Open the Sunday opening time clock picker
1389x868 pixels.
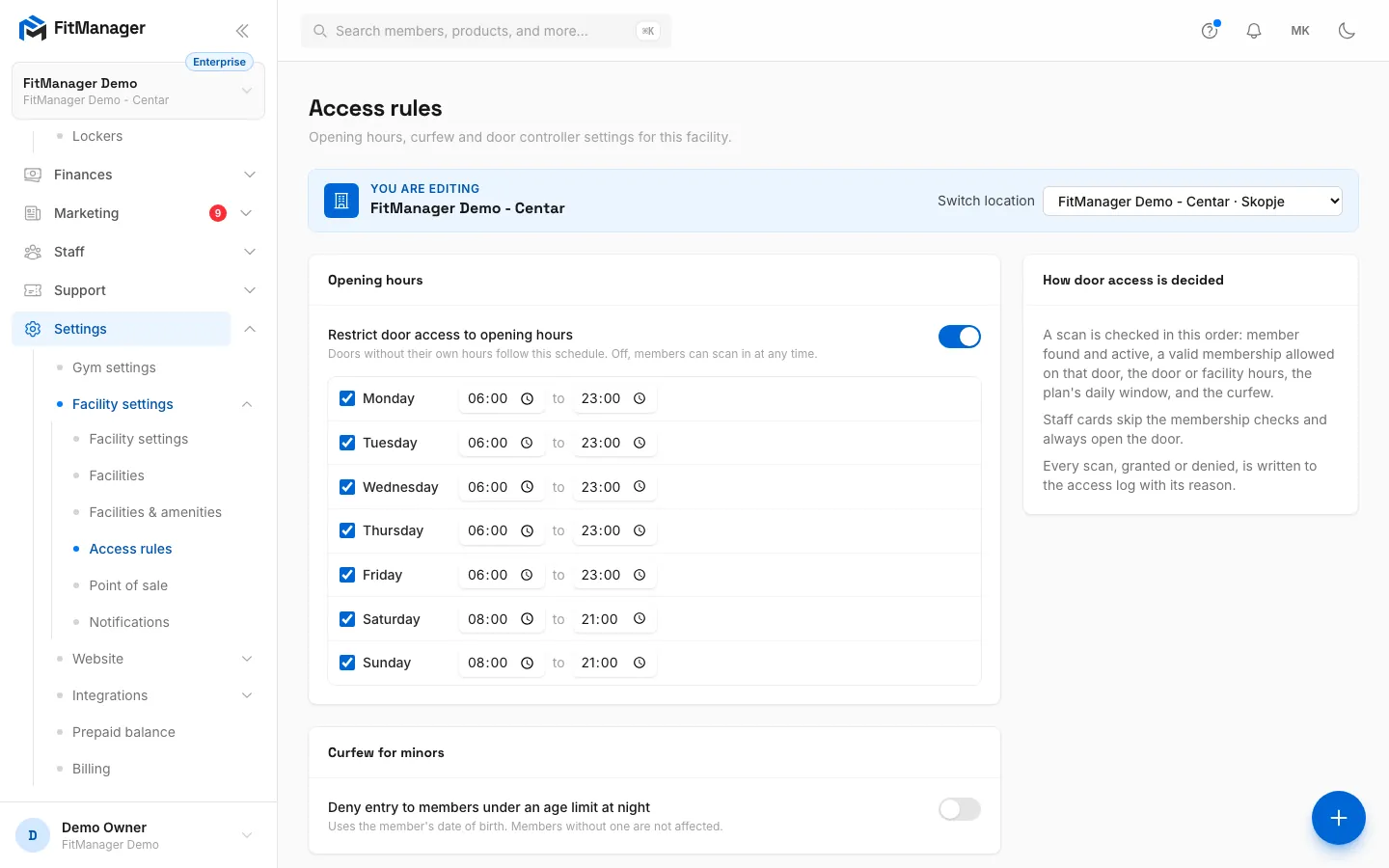point(527,663)
